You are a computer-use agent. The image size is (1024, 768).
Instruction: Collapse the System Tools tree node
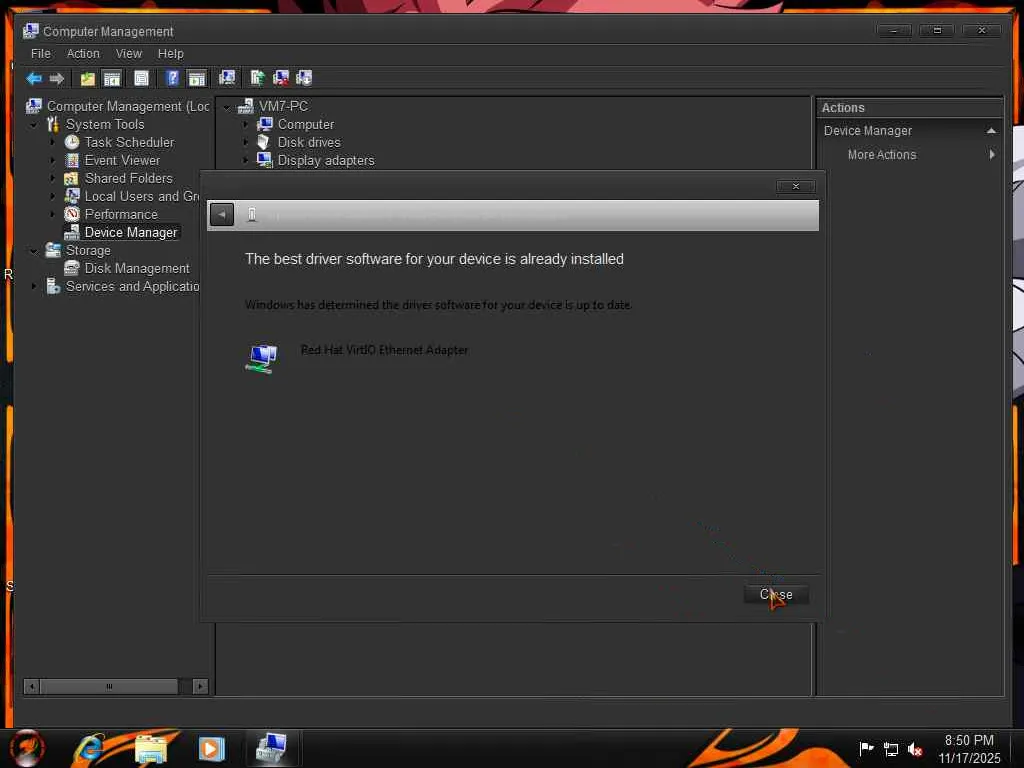[34, 125]
